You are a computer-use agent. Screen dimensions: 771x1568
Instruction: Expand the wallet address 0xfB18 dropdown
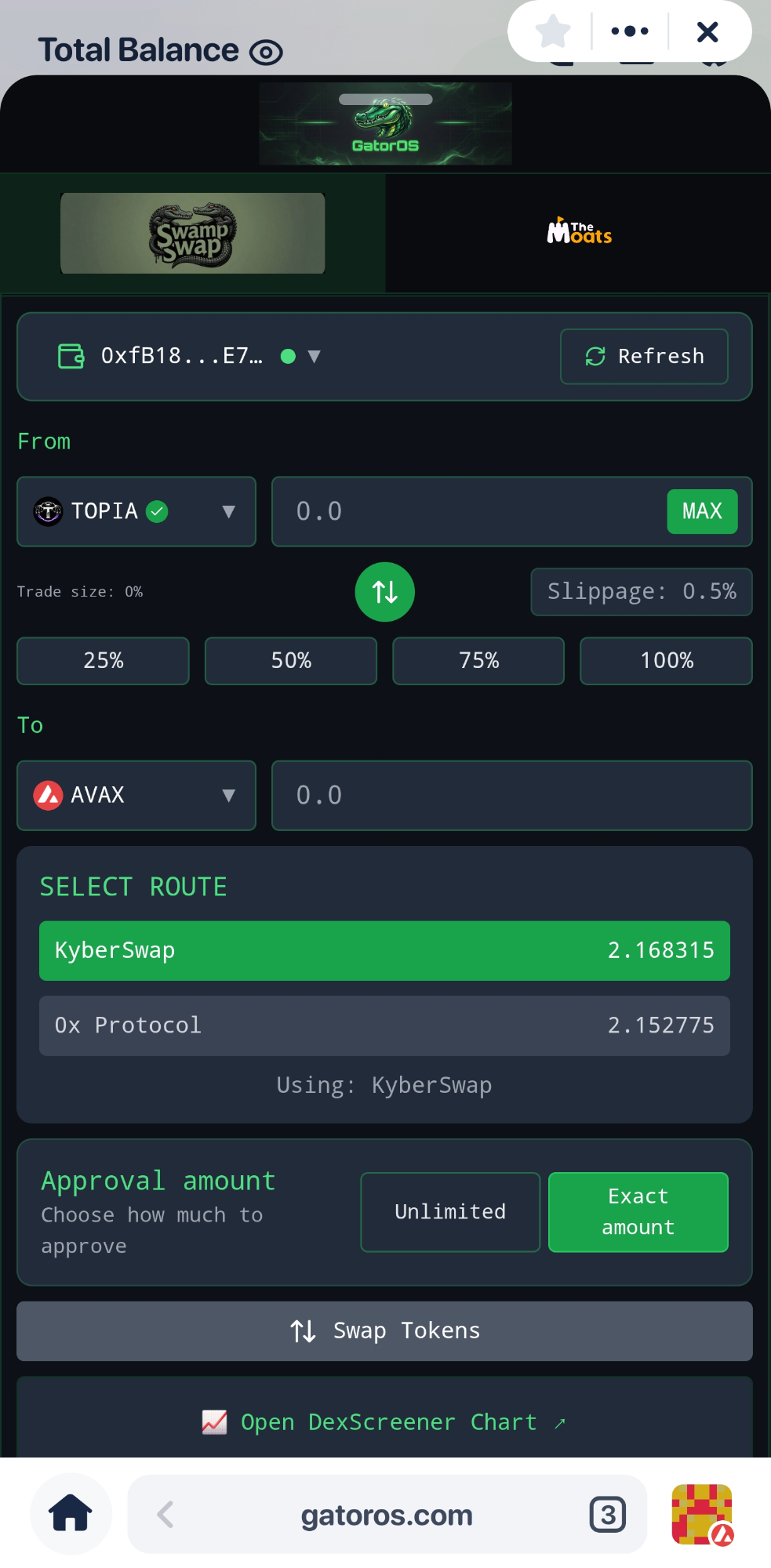[190, 357]
